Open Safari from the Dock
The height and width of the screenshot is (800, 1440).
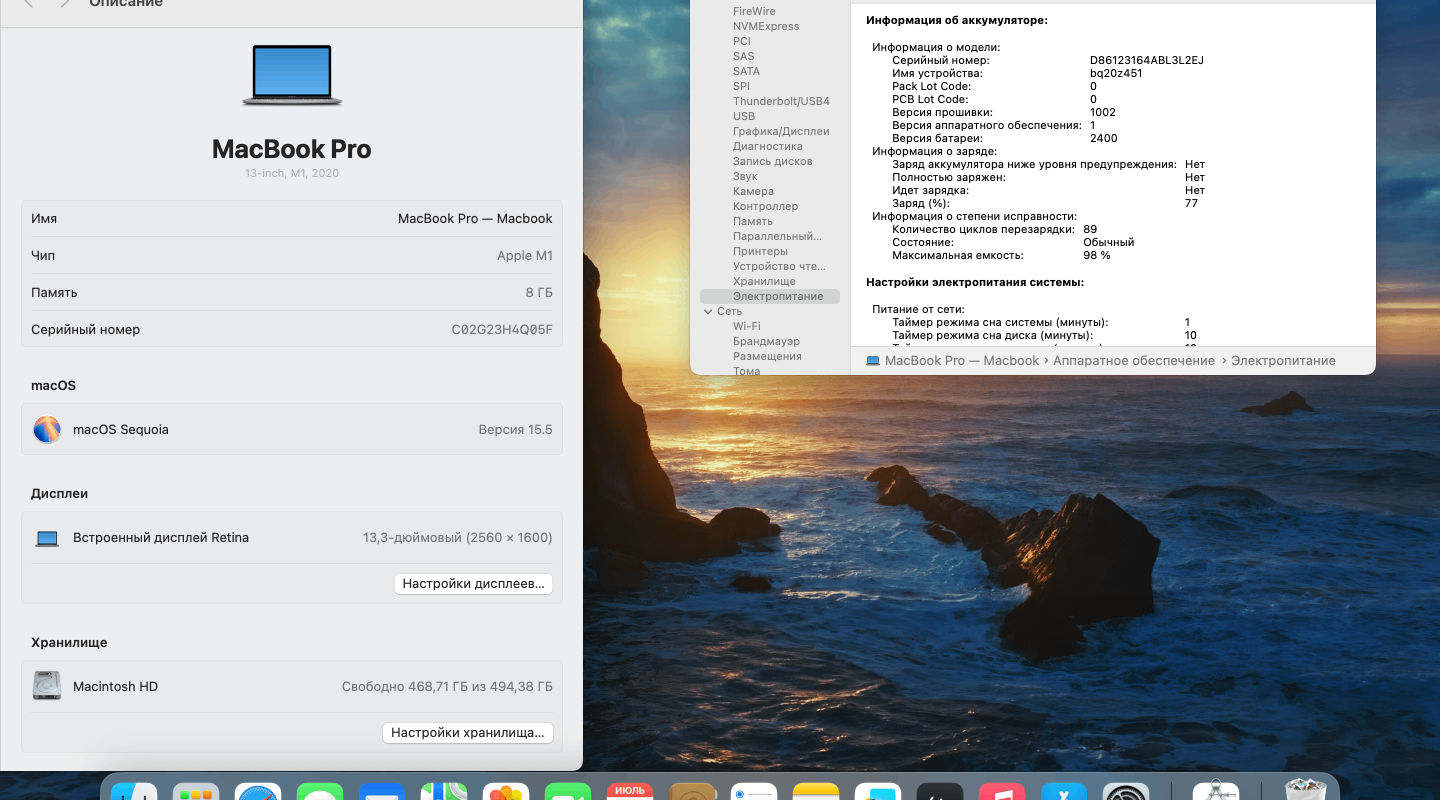pos(258,792)
